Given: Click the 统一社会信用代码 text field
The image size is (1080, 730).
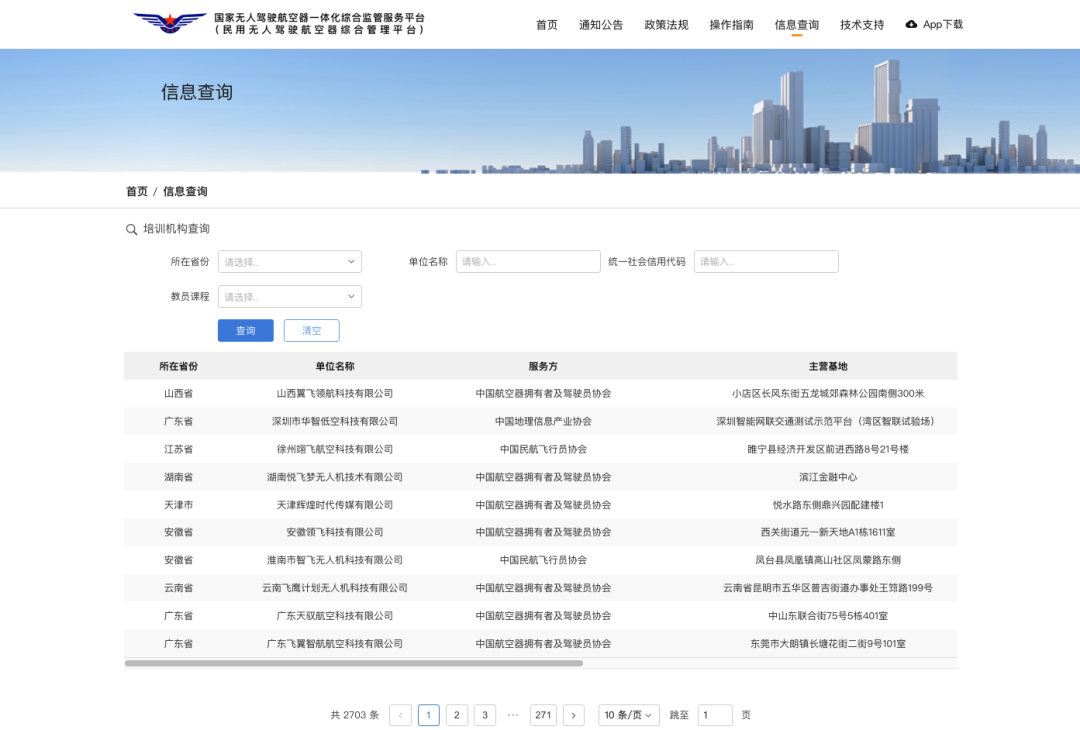Looking at the screenshot, I should [x=766, y=262].
